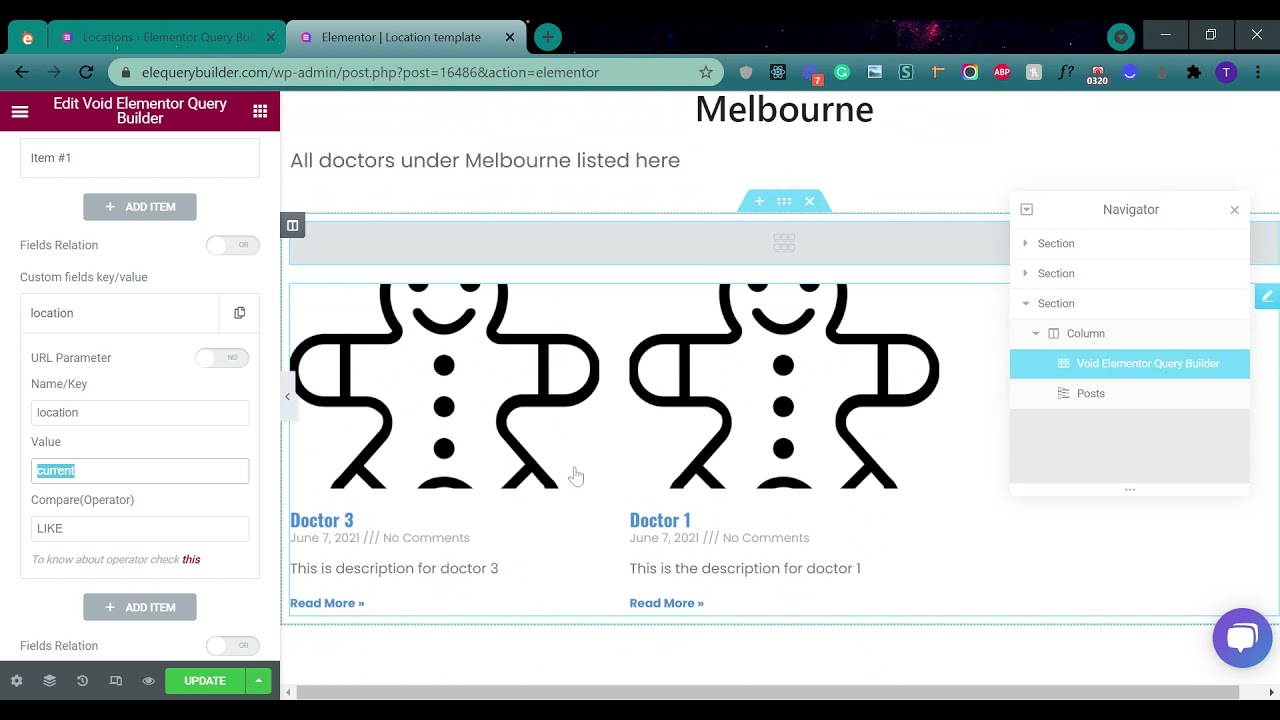Screen dimensions: 1280x720
Task: Open the Chrome three-dot menu
Action: (1258, 72)
